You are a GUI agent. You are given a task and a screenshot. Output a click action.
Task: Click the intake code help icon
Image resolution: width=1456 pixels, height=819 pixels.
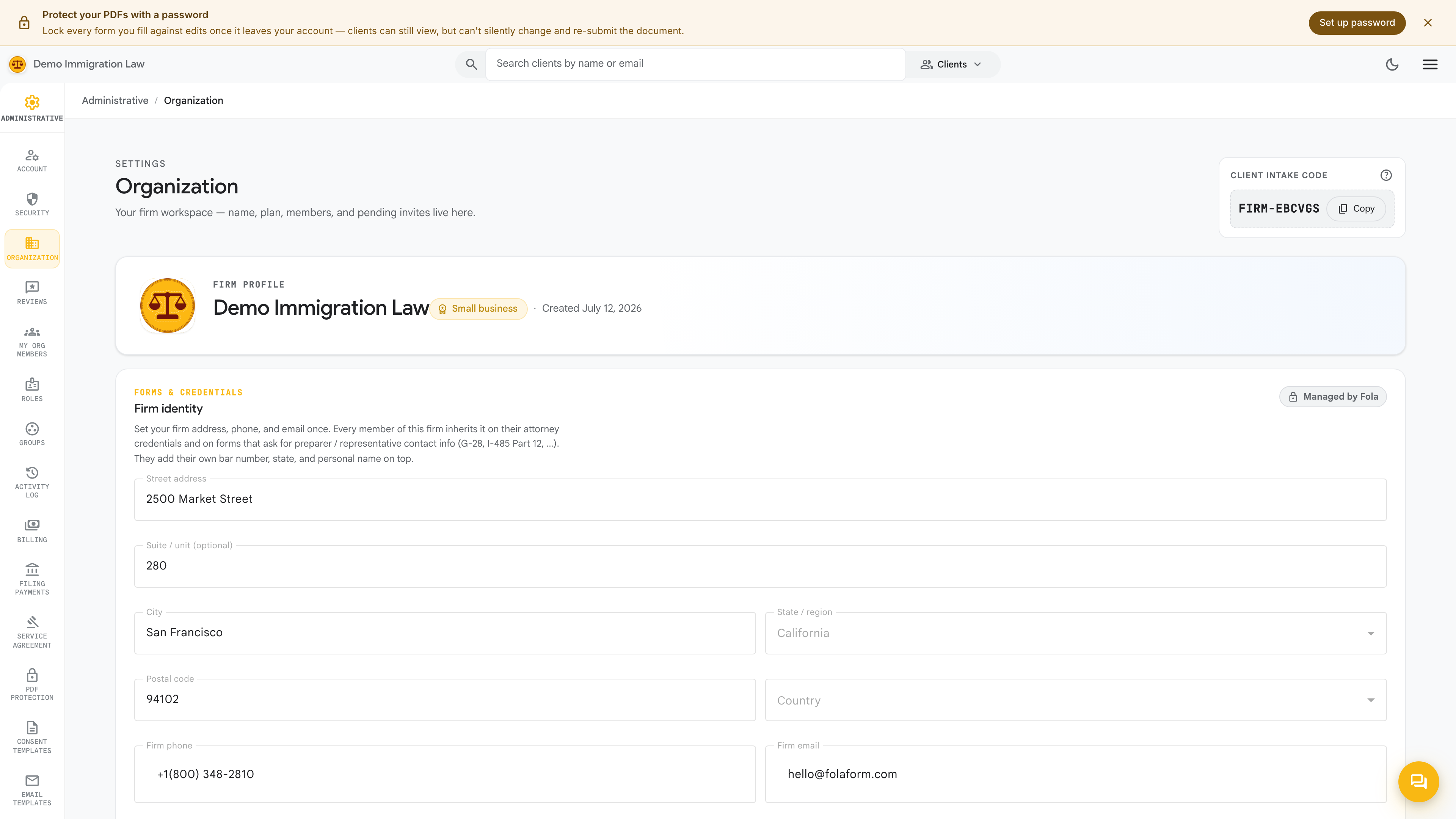click(x=1386, y=175)
